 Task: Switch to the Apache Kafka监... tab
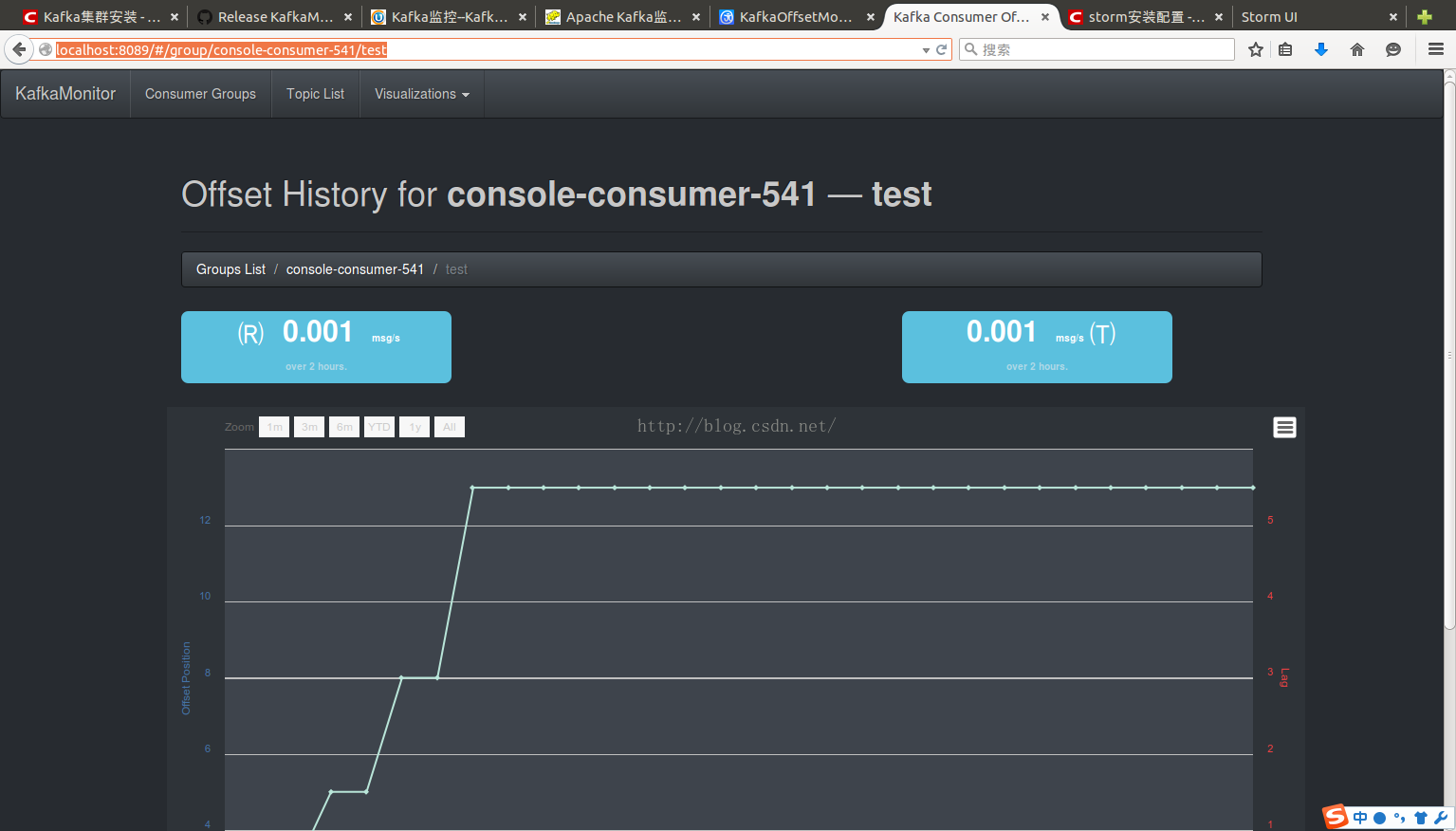coord(623,17)
